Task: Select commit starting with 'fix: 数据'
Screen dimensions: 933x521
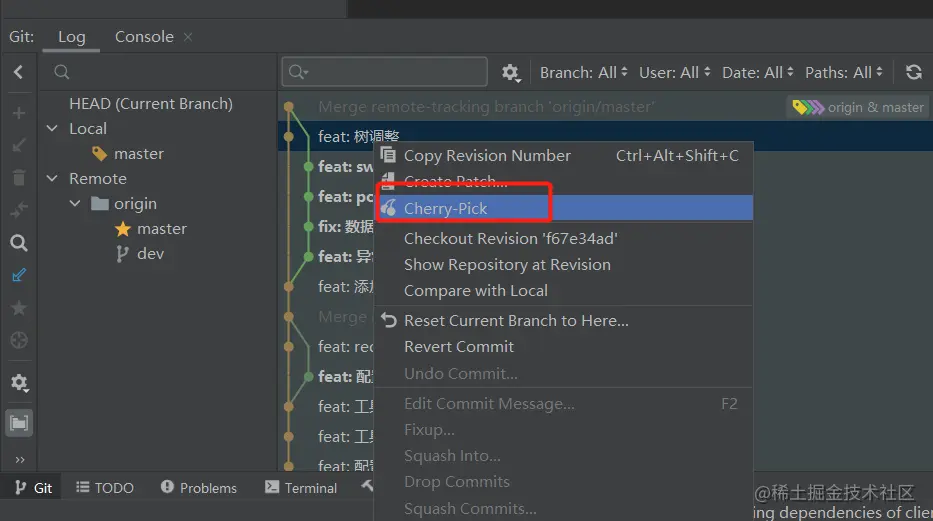Action: click(x=345, y=227)
